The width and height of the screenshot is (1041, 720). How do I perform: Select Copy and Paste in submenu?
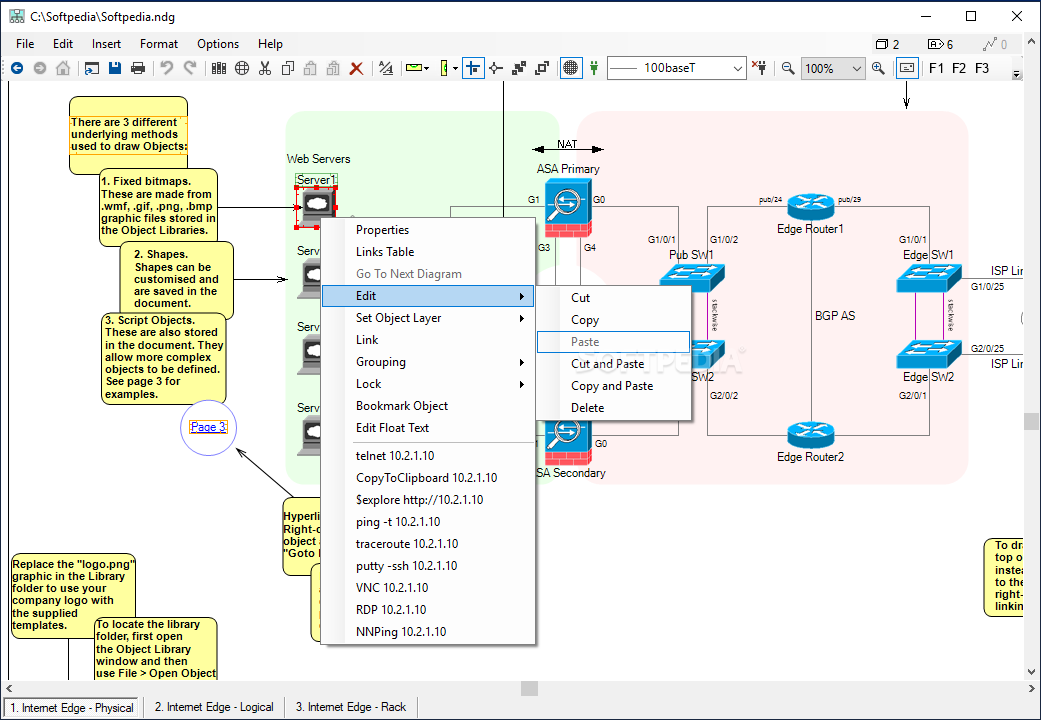(613, 386)
